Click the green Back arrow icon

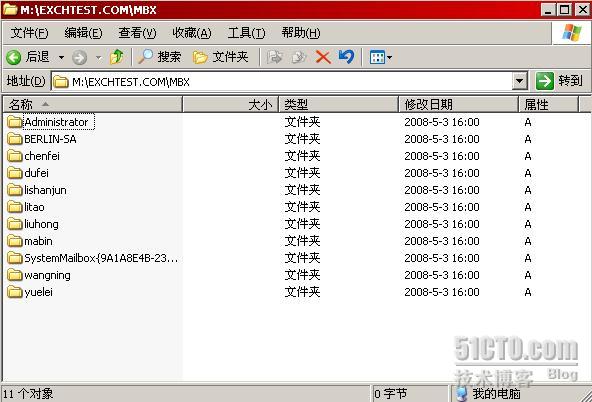pyautogui.click(x=14, y=57)
